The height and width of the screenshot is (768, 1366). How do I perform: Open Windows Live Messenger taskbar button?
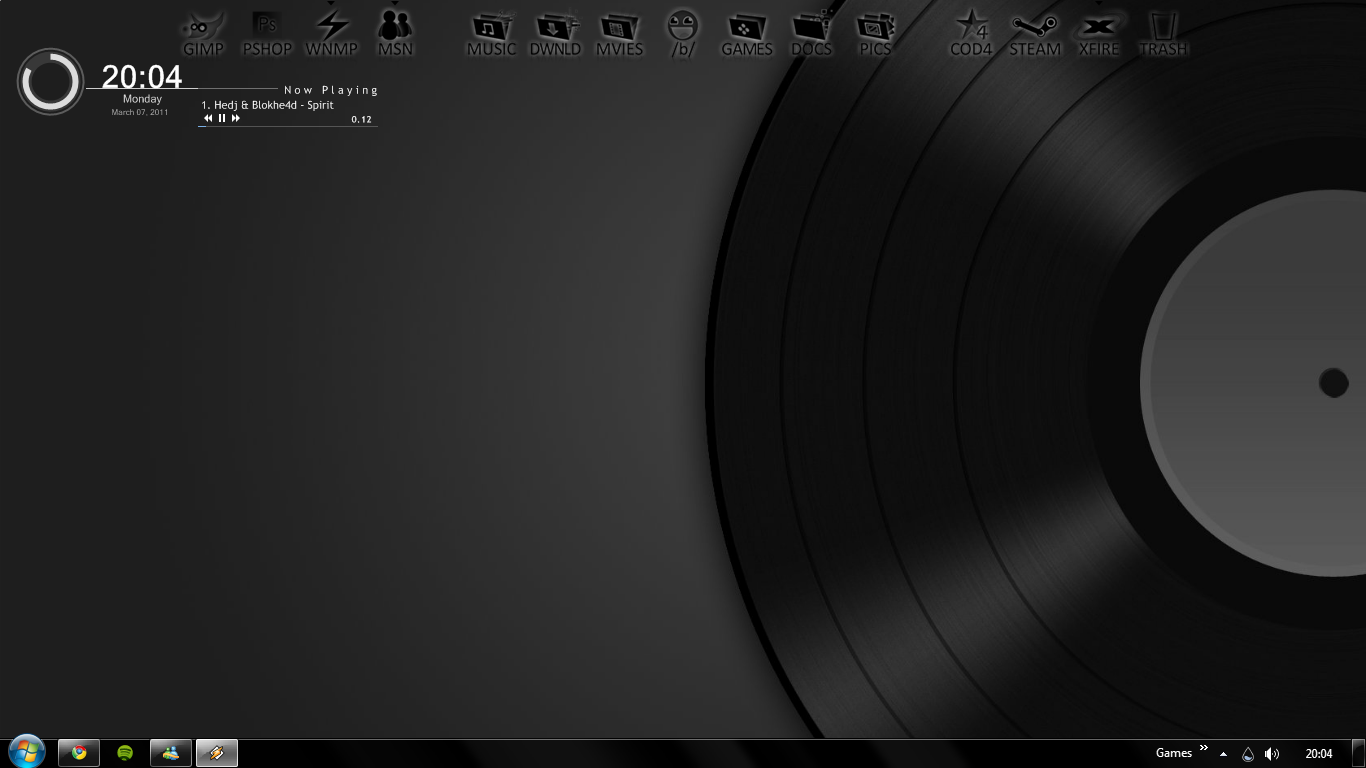pyautogui.click(x=171, y=753)
